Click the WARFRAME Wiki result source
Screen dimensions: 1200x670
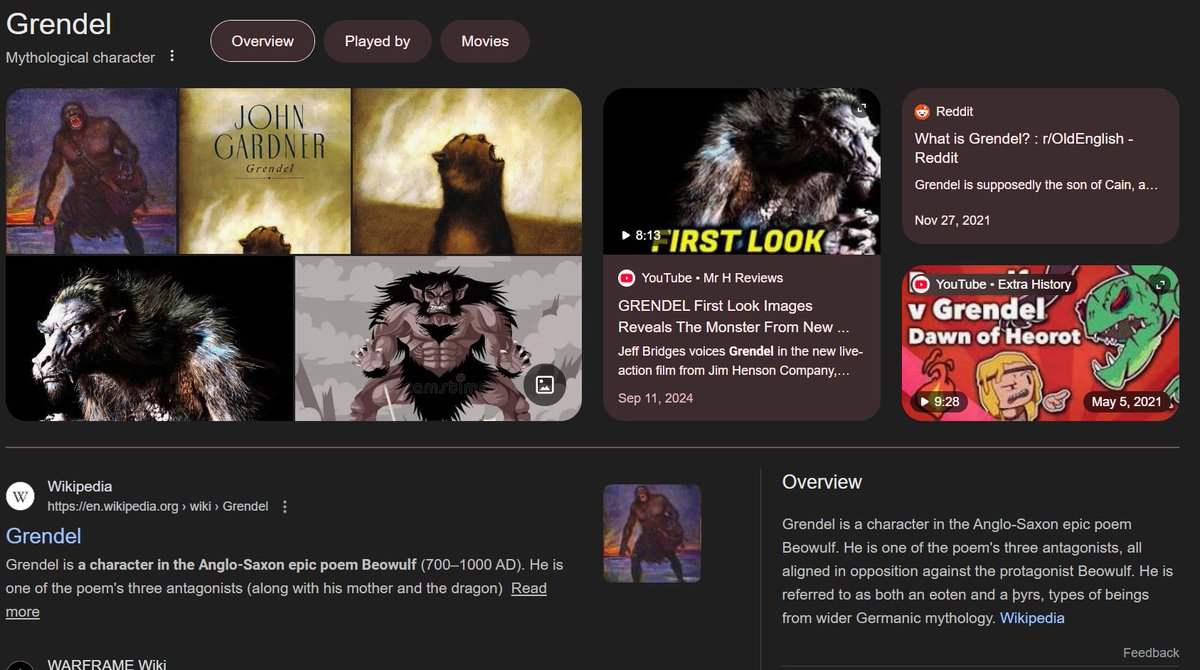(106, 664)
